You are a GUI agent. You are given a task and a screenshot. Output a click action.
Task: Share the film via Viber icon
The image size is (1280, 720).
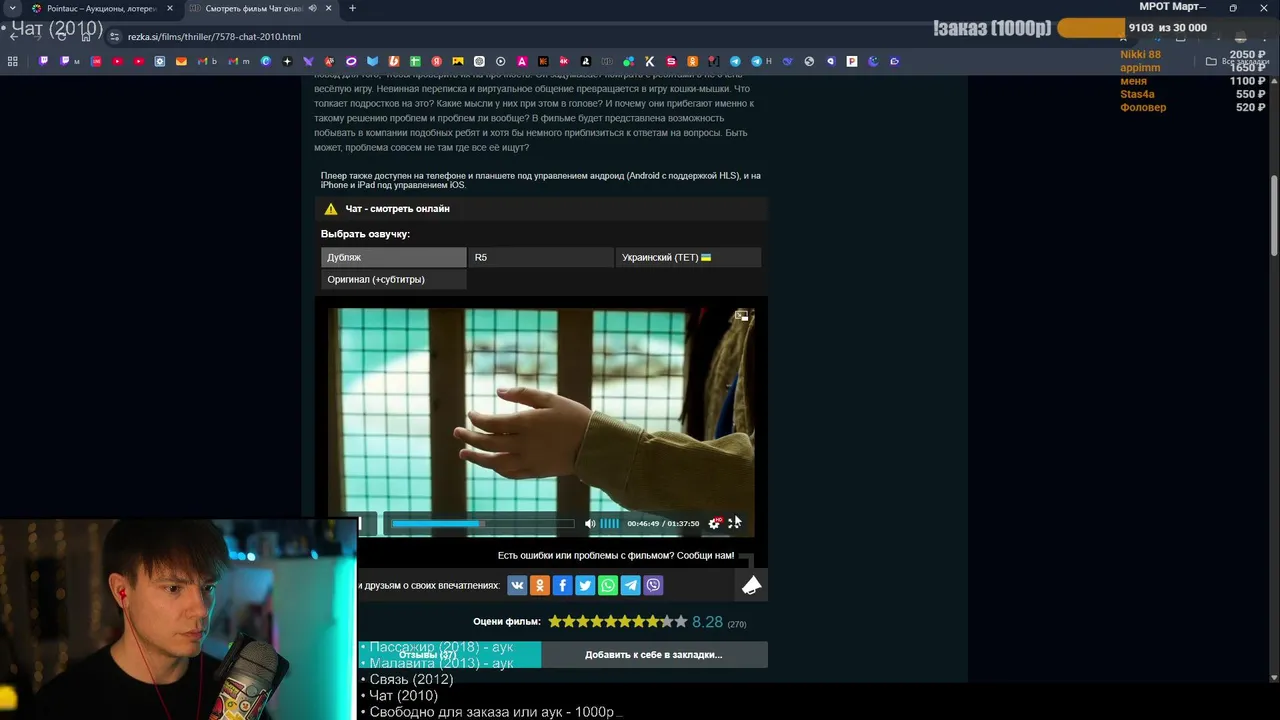[x=654, y=586]
